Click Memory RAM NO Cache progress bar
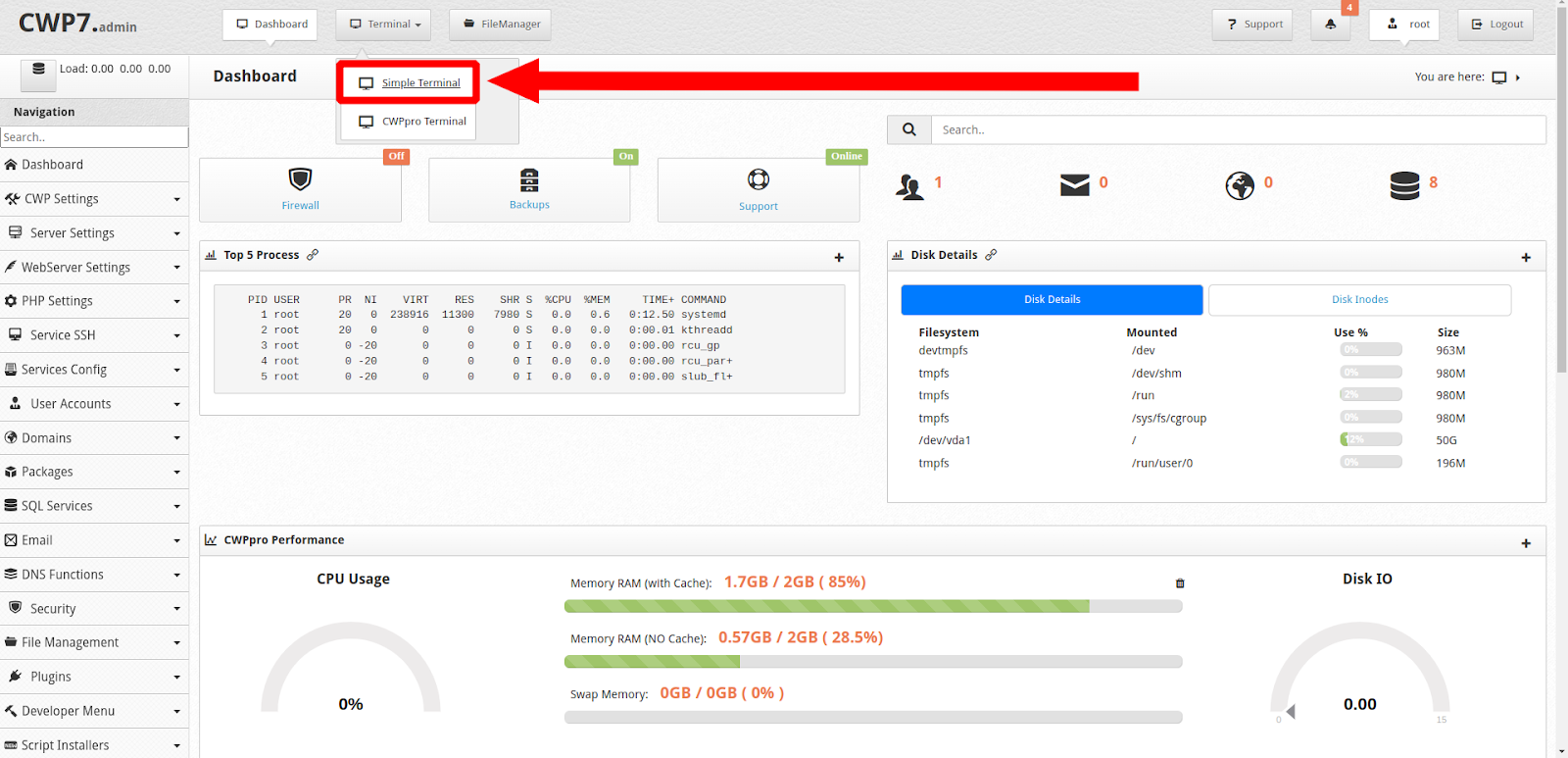 873,662
